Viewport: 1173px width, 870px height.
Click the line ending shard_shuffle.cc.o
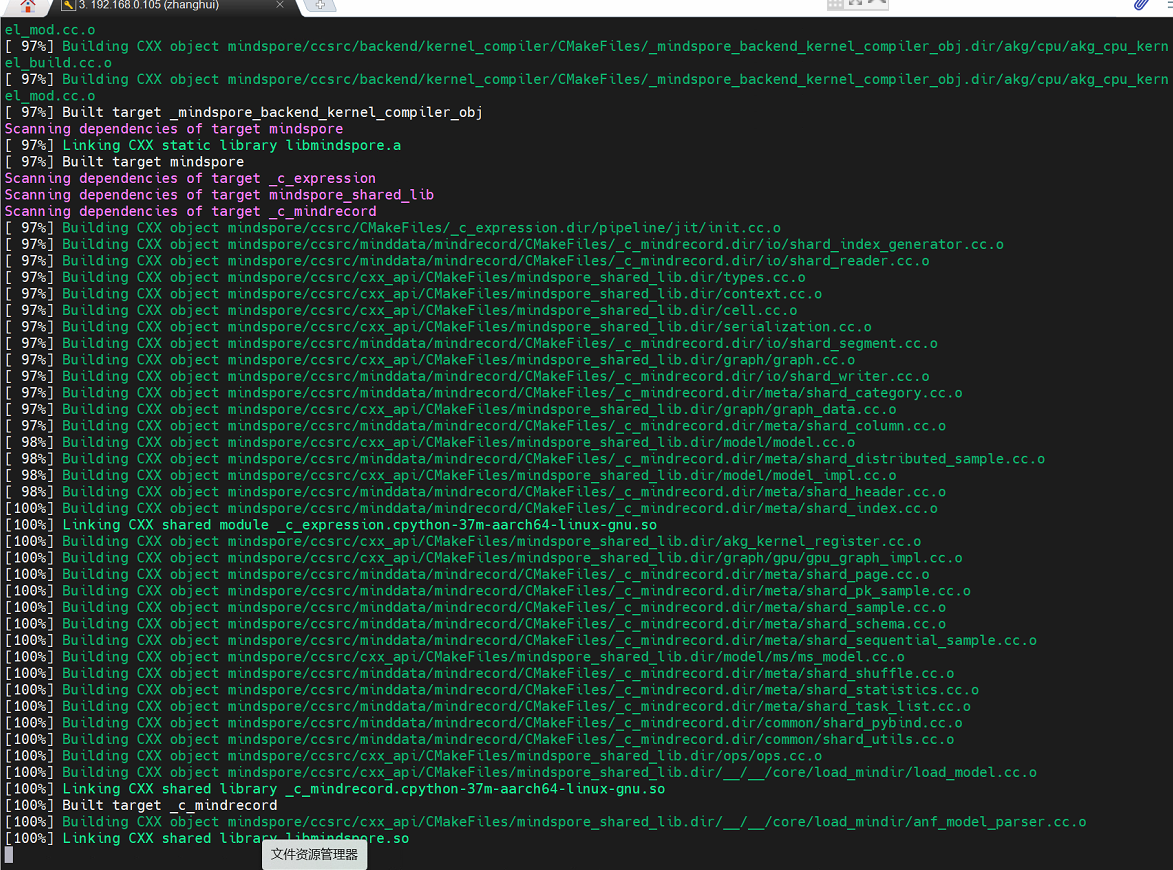[480, 672]
